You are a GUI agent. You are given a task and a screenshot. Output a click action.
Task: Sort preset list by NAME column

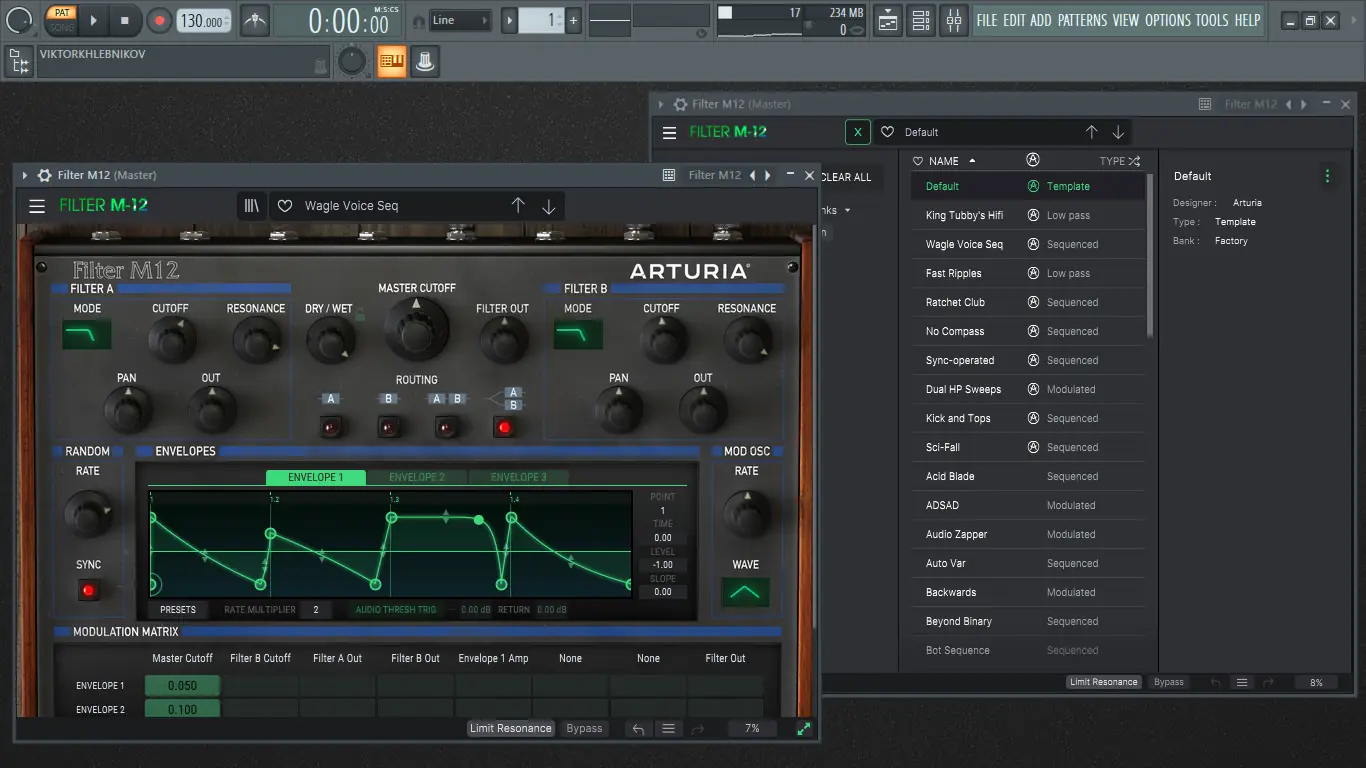(944, 161)
